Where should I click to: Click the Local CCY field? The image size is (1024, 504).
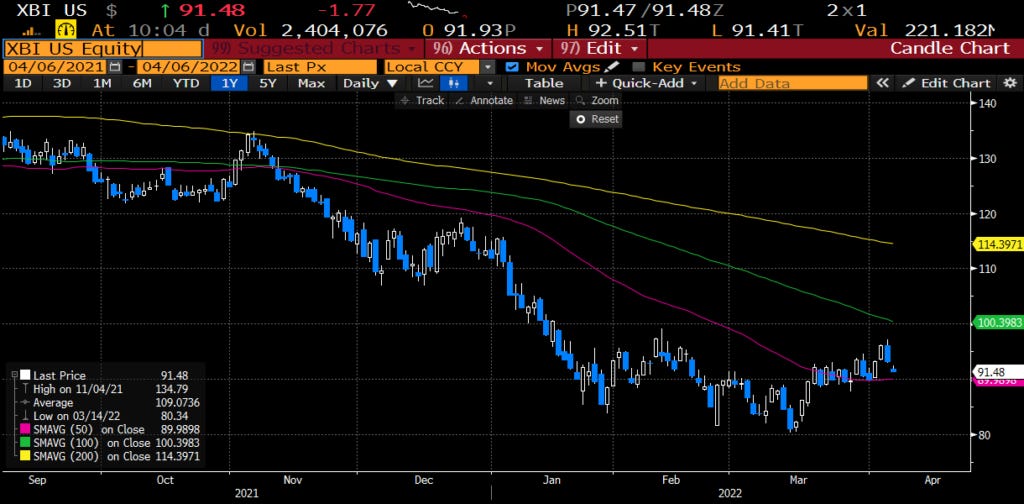[x=432, y=67]
